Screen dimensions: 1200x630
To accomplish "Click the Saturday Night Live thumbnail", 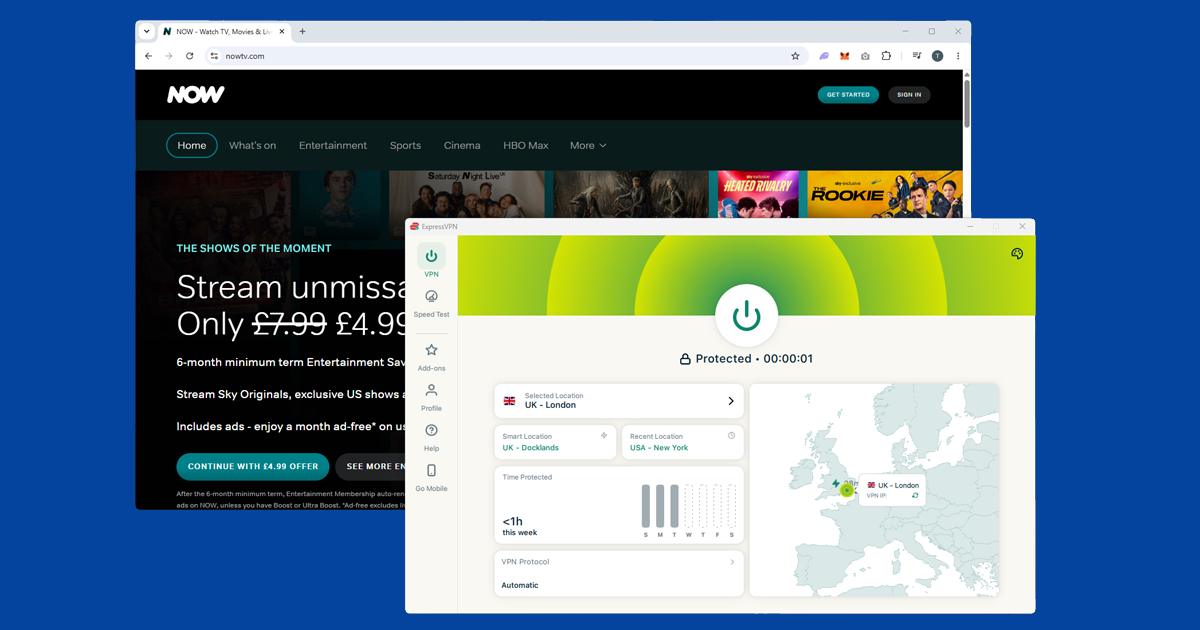I will tap(466, 194).
